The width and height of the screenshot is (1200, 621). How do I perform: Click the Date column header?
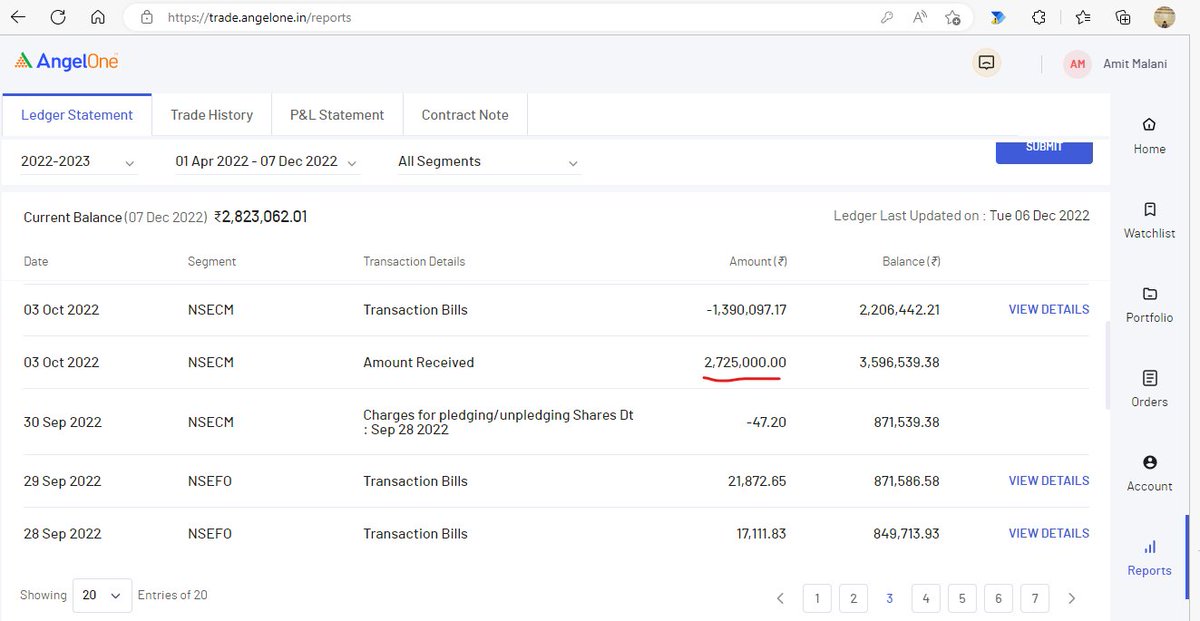coord(36,261)
